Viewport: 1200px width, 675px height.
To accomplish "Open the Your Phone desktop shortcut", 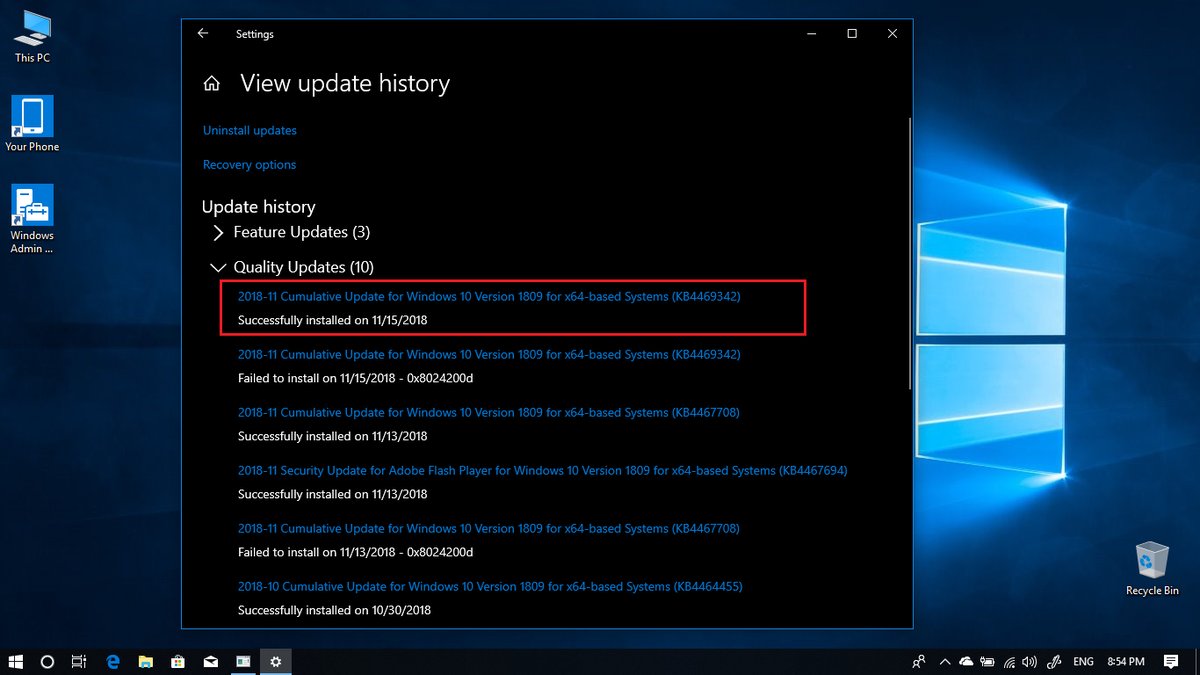I will point(32,124).
